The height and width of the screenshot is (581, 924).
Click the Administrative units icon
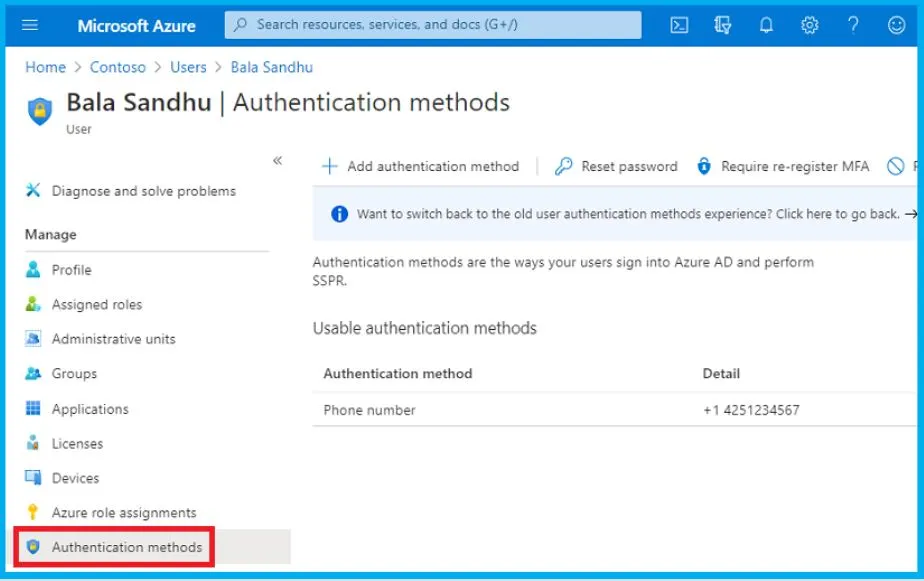point(33,339)
